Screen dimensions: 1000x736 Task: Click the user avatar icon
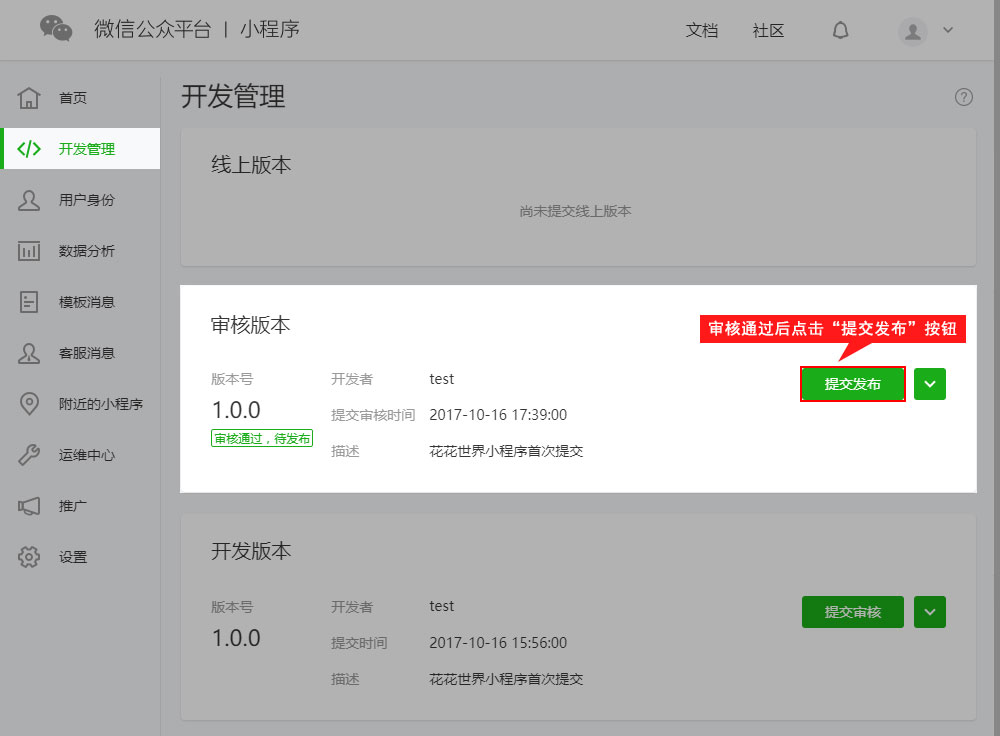913,31
